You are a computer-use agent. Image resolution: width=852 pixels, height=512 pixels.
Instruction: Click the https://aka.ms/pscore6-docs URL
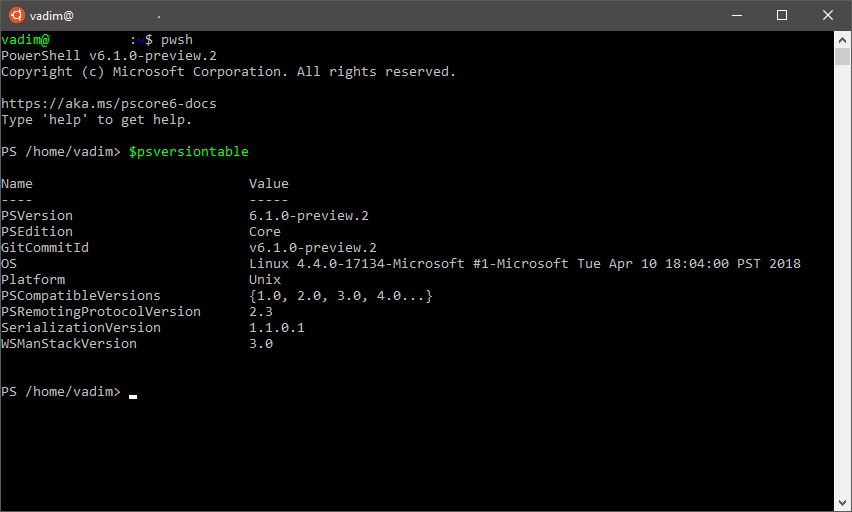click(109, 104)
